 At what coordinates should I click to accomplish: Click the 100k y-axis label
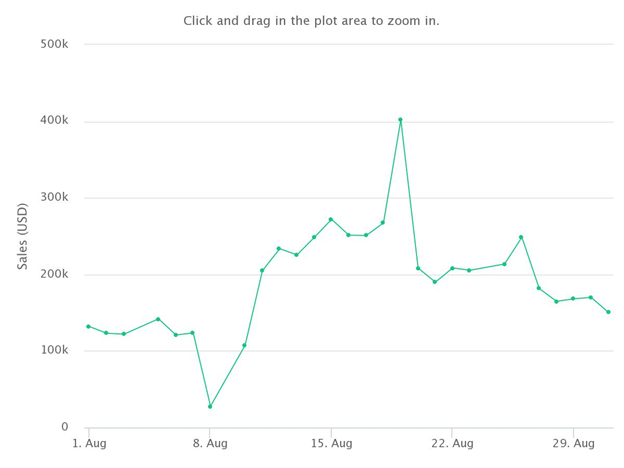(54, 350)
